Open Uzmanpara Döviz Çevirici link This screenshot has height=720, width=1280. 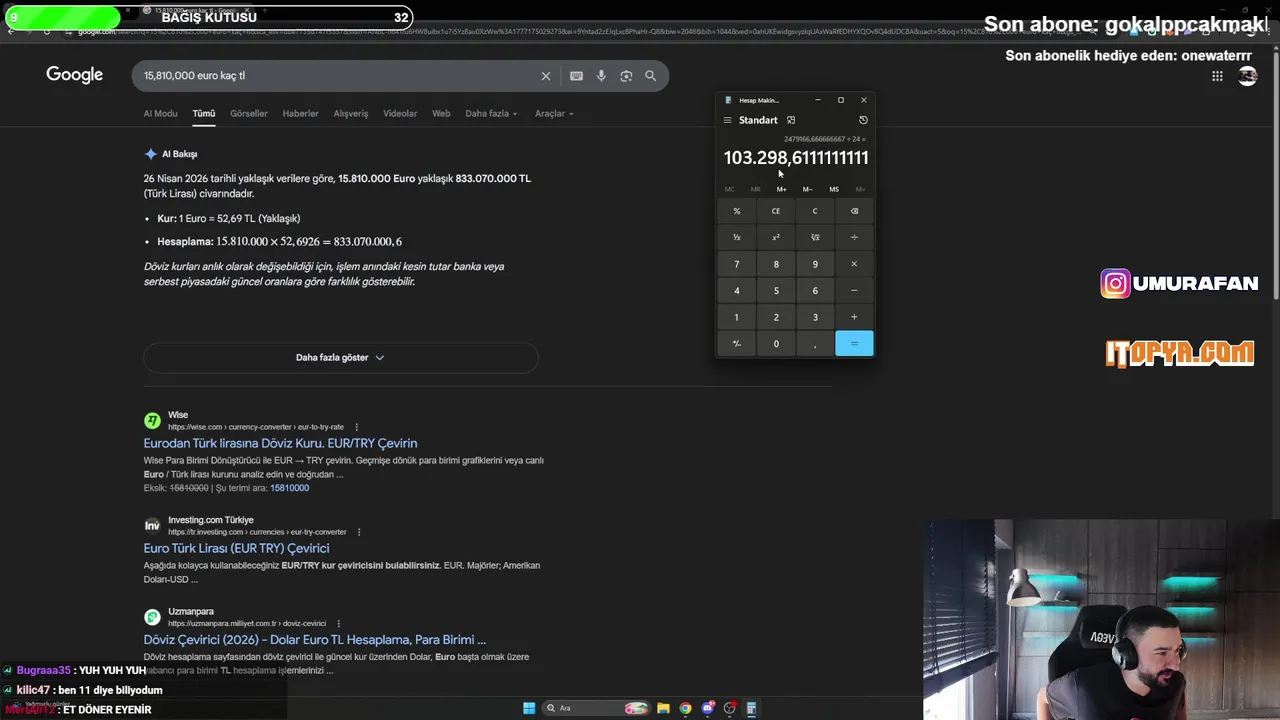(x=314, y=639)
